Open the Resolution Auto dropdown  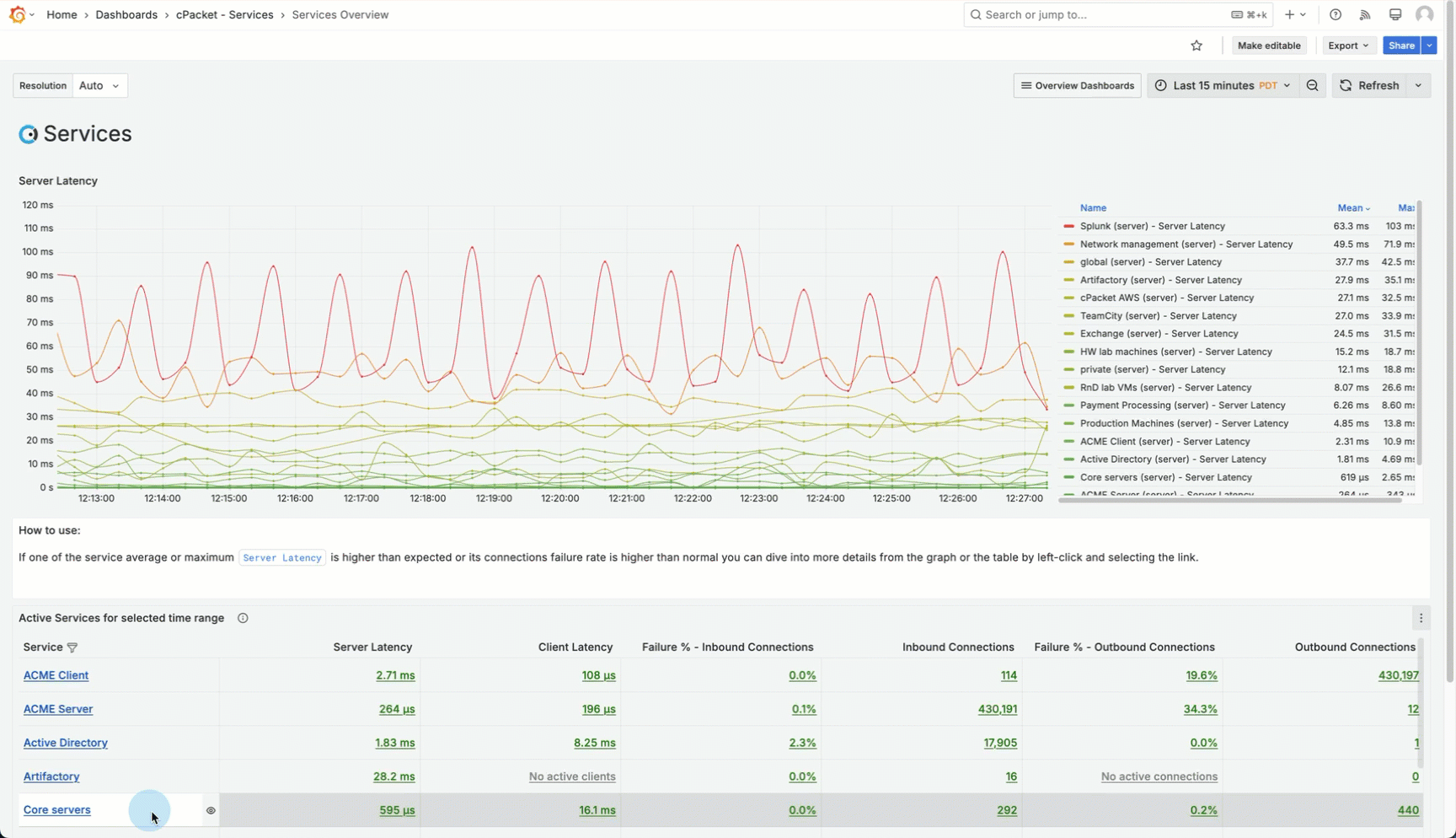click(x=99, y=85)
